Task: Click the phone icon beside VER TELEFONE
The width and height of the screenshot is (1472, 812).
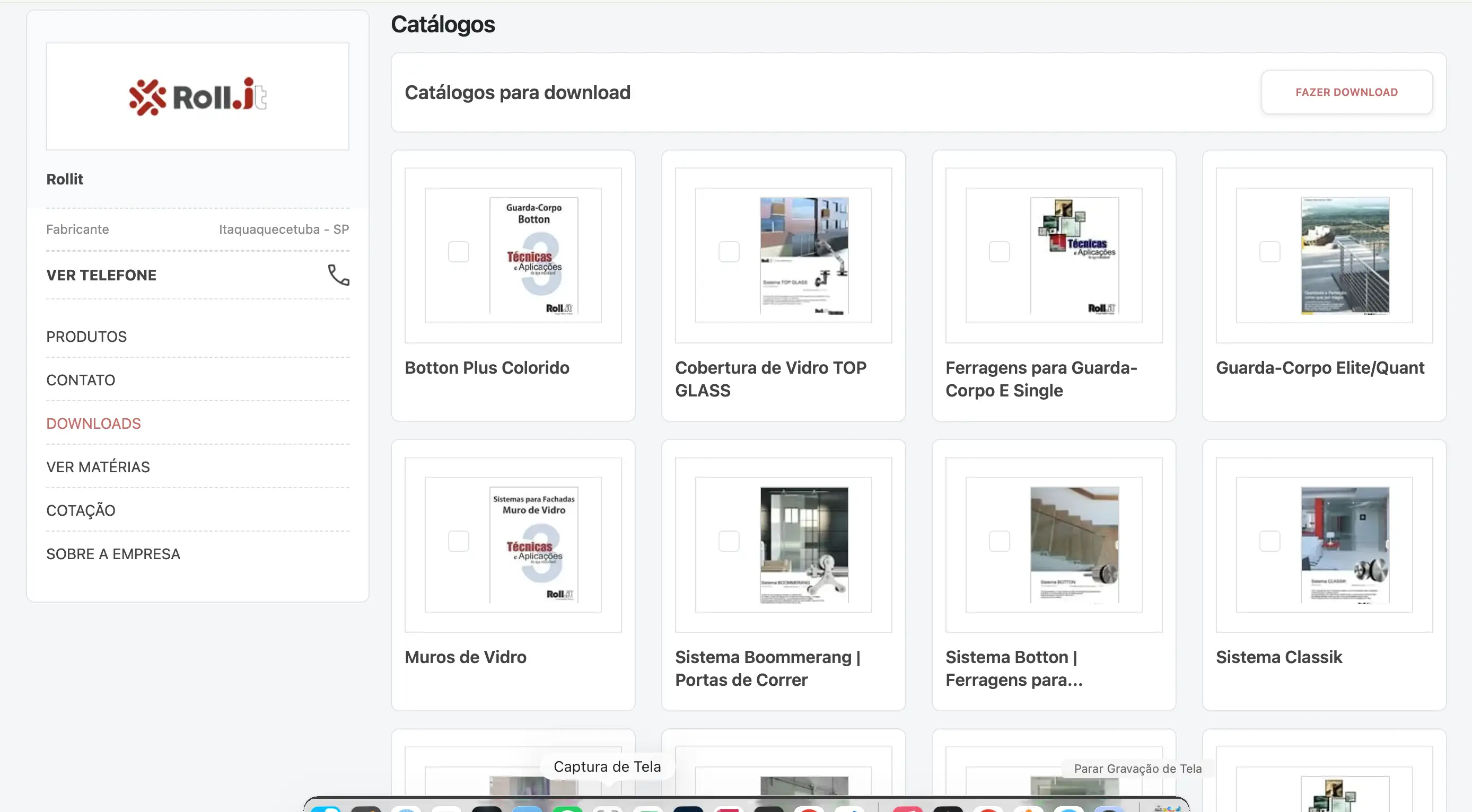Action: [338, 275]
